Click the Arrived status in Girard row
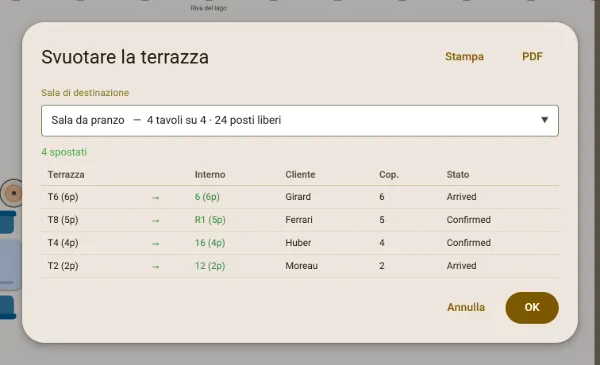 (461, 197)
